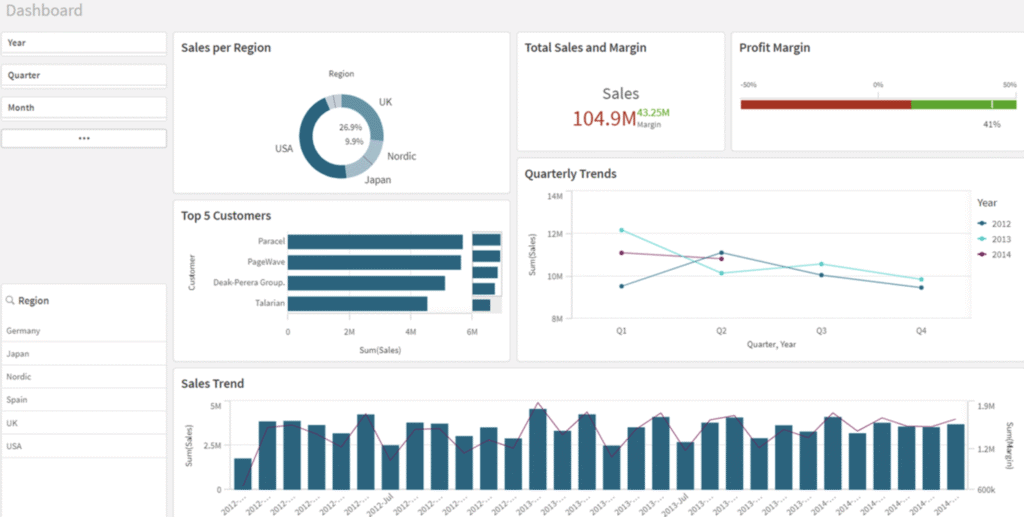Open the Year filter pane
This screenshot has height=517, width=1024.
(x=84, y=43)
